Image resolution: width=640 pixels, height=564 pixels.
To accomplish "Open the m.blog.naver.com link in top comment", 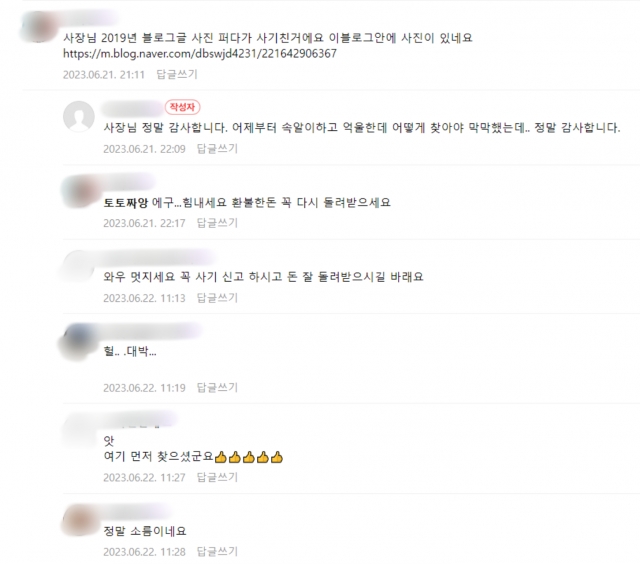I will [x=200, y=53].
